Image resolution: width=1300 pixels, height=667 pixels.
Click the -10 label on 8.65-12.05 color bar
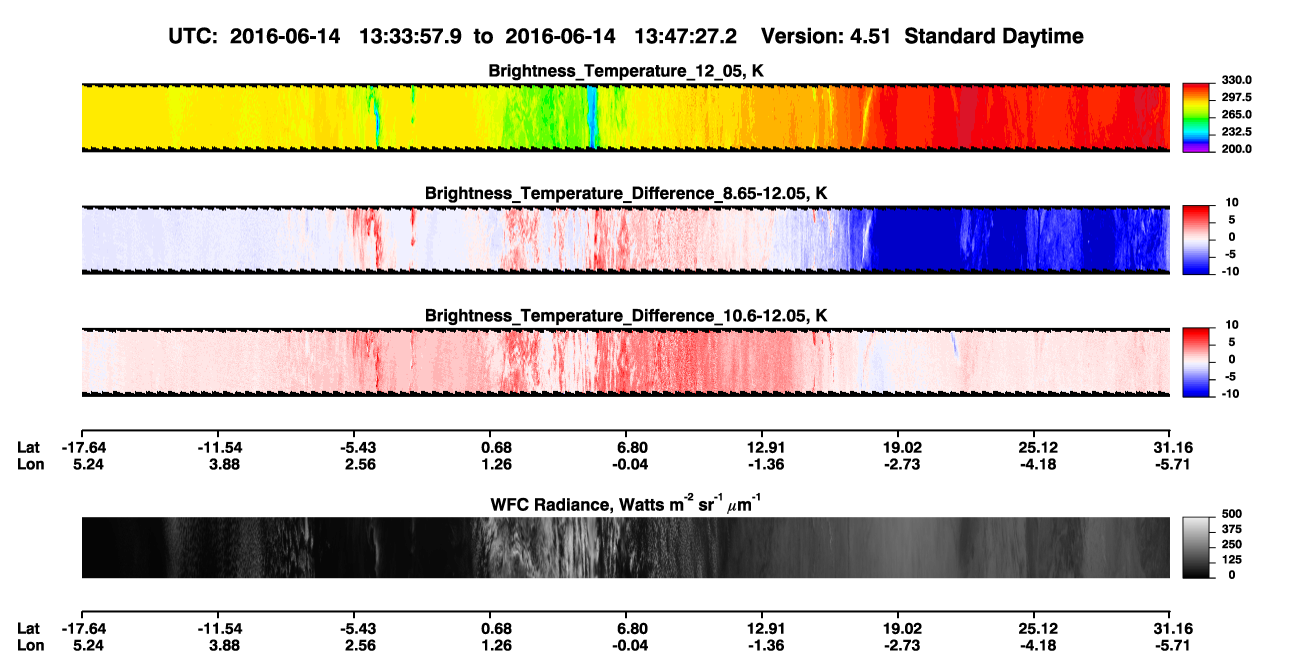[1231, 271]
